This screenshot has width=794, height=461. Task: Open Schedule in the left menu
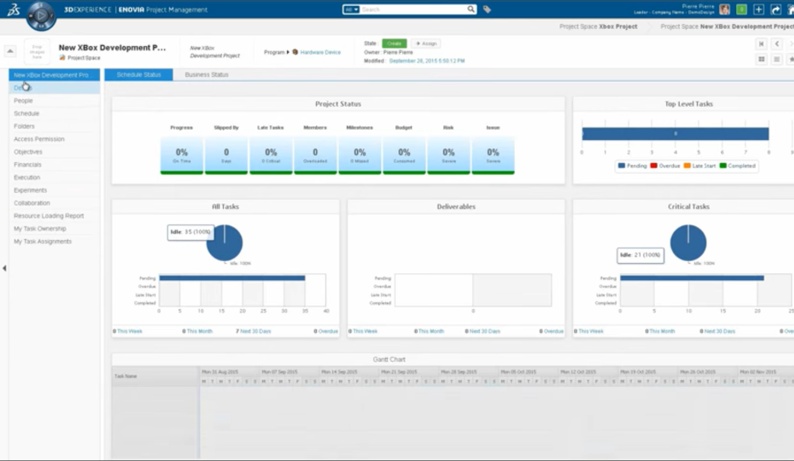(26, 113)
